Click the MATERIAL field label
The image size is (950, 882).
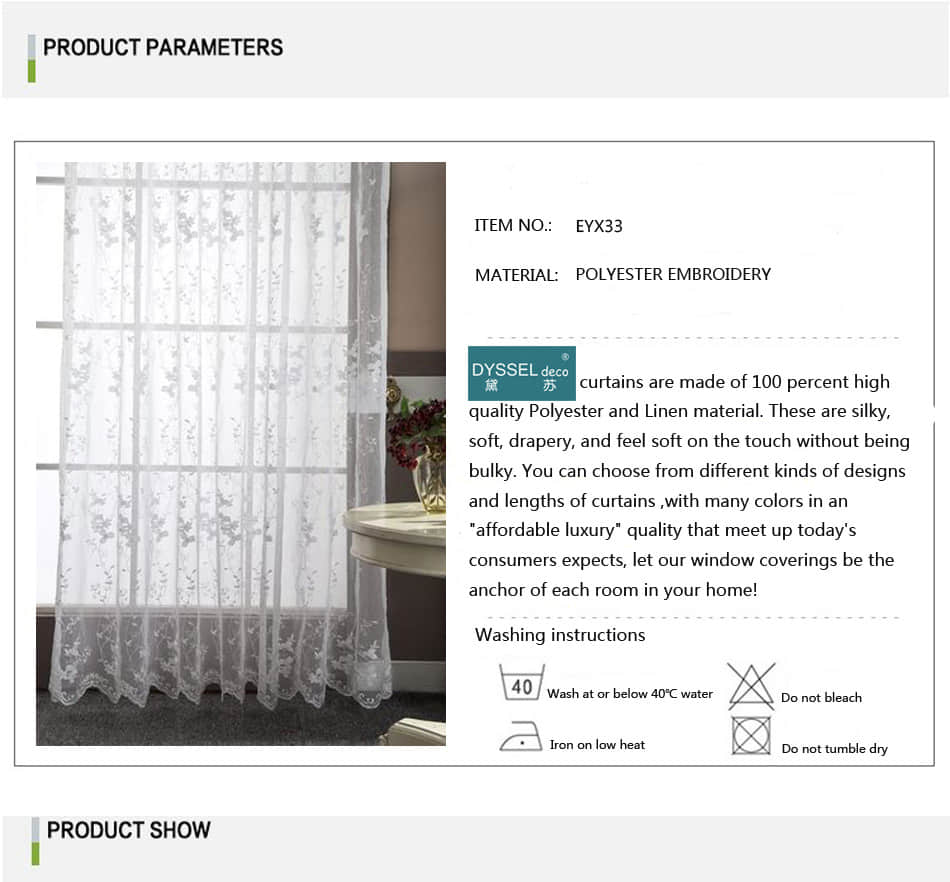[516, 275]
